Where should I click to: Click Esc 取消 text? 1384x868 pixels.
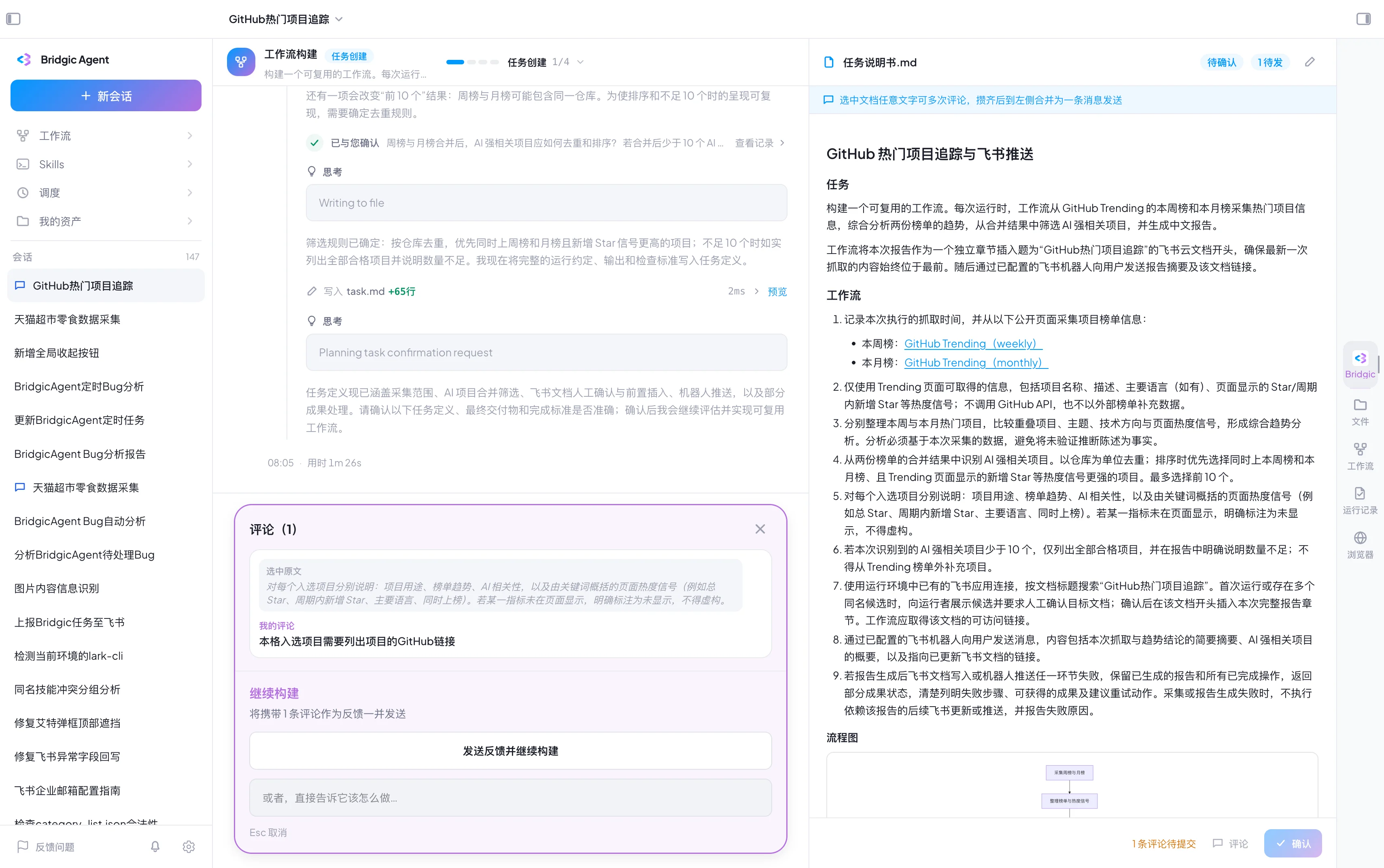point(267,832)
